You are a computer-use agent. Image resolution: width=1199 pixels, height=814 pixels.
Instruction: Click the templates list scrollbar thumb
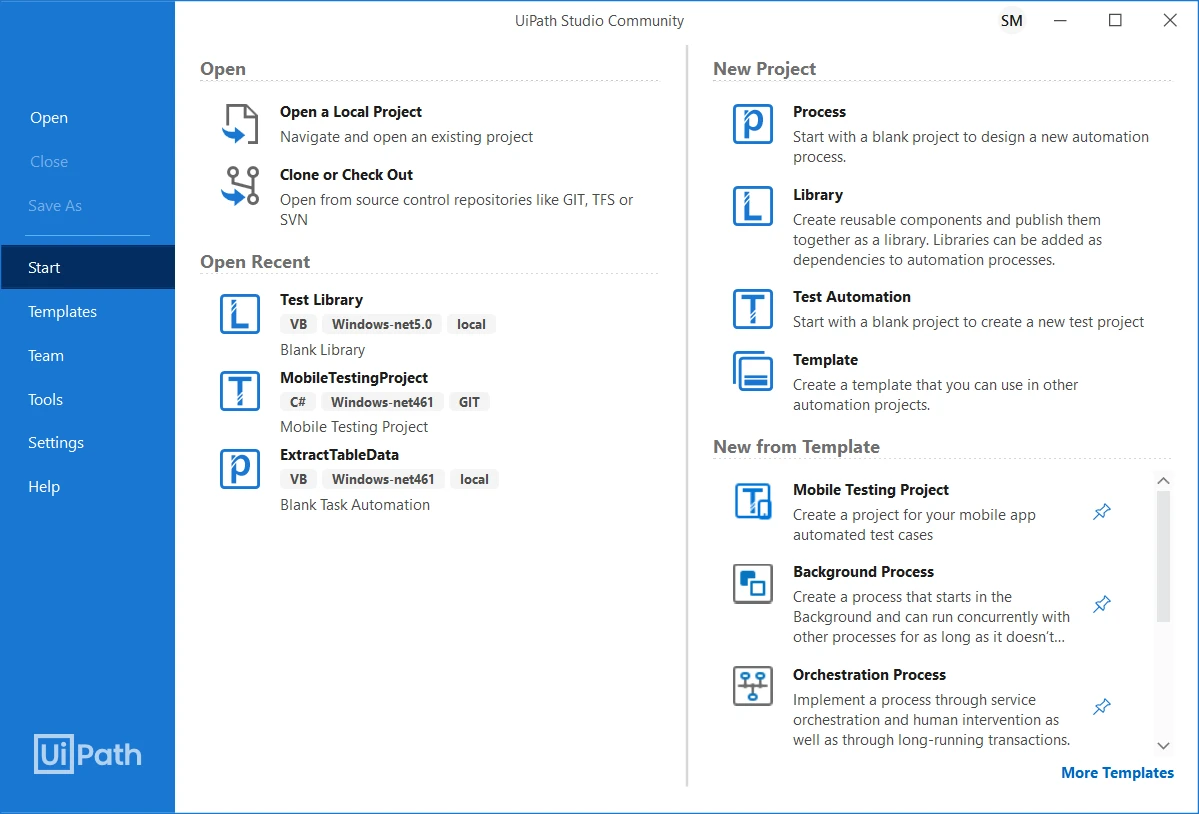pyautogui.click(x=1163, y=556)
